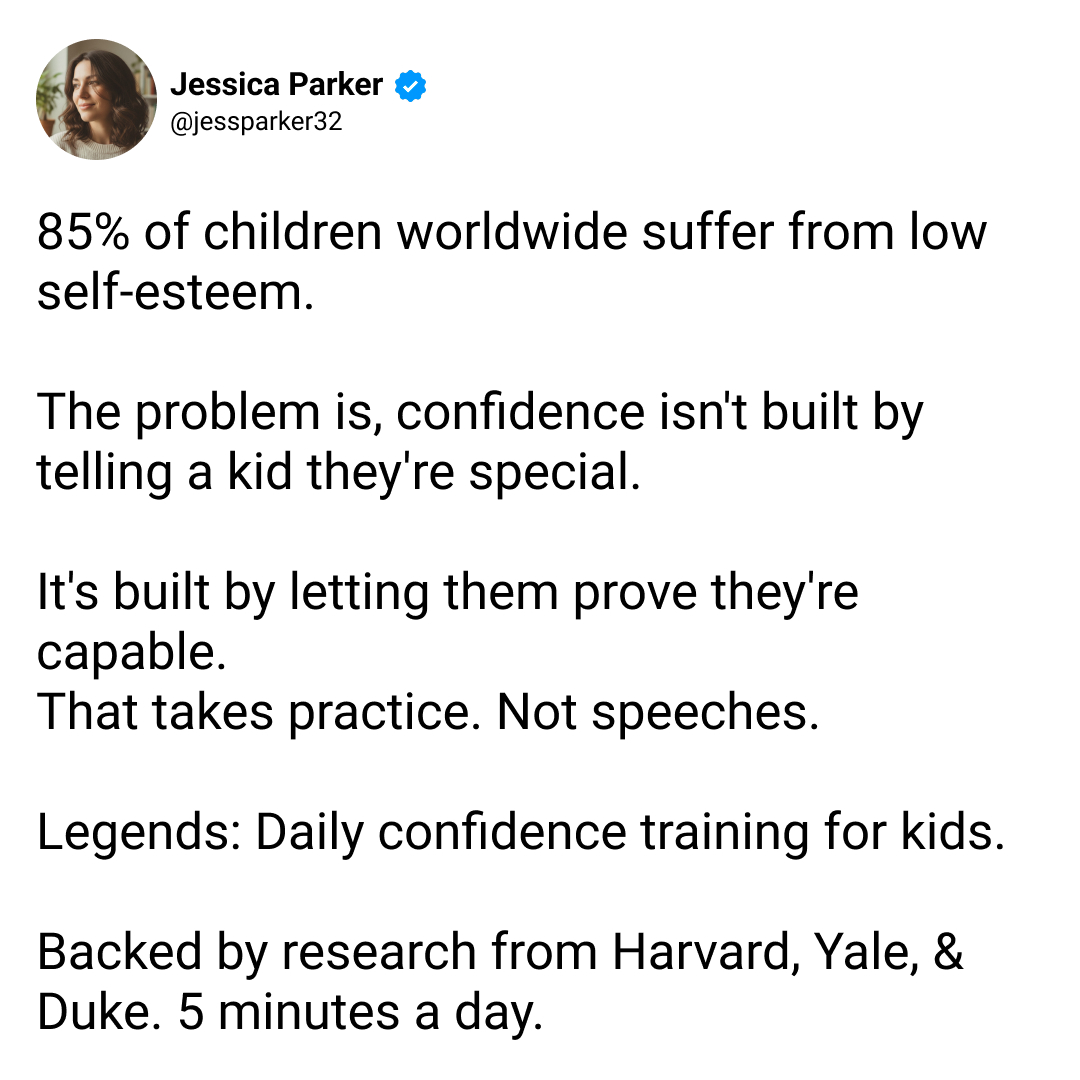Open Jessica Parker's profile picture

[x=96, y=99]
